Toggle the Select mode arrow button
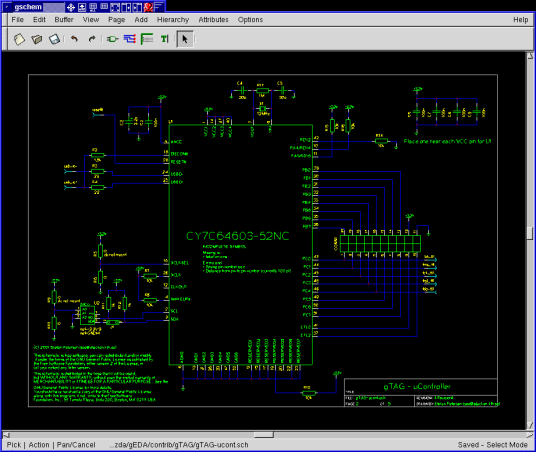The image size is (536, 452). (185, 39)
